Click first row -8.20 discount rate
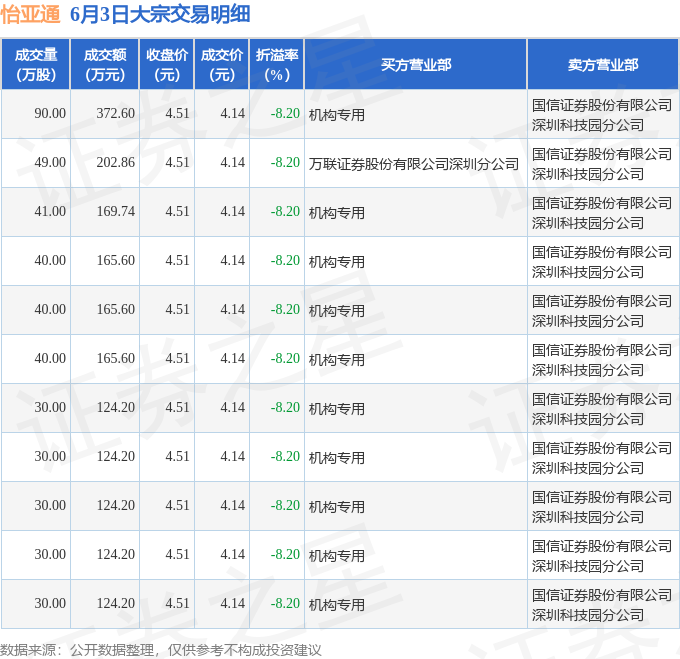This screenshot has height=659, width=680. [x=285, y=114]
